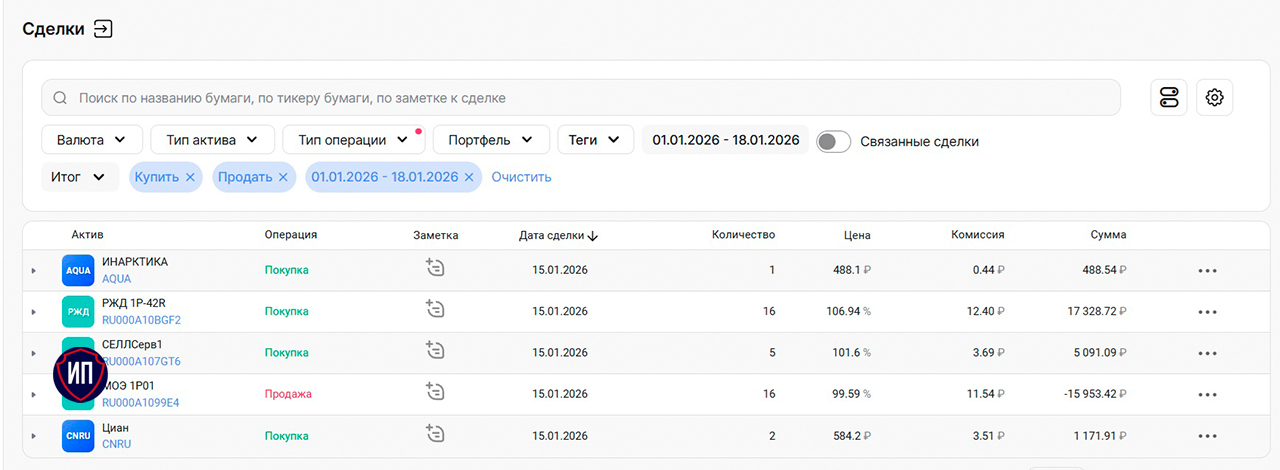Click the view switcher icon beside search
Viewport: 1280px width, 470px height.
[x=1169, y=97]
